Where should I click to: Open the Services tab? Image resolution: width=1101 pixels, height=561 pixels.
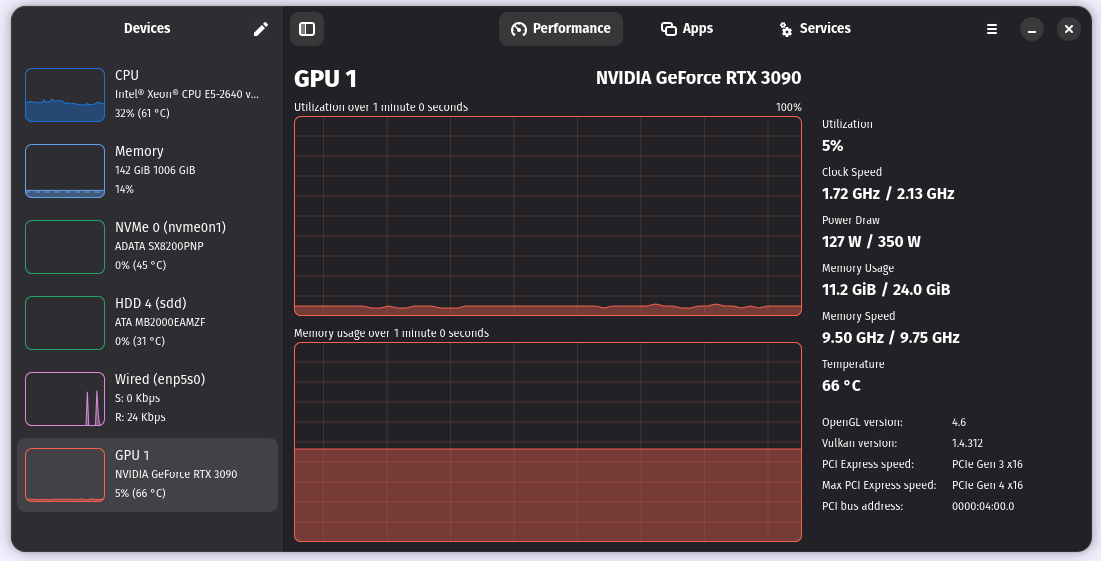[x=815, y=29]
